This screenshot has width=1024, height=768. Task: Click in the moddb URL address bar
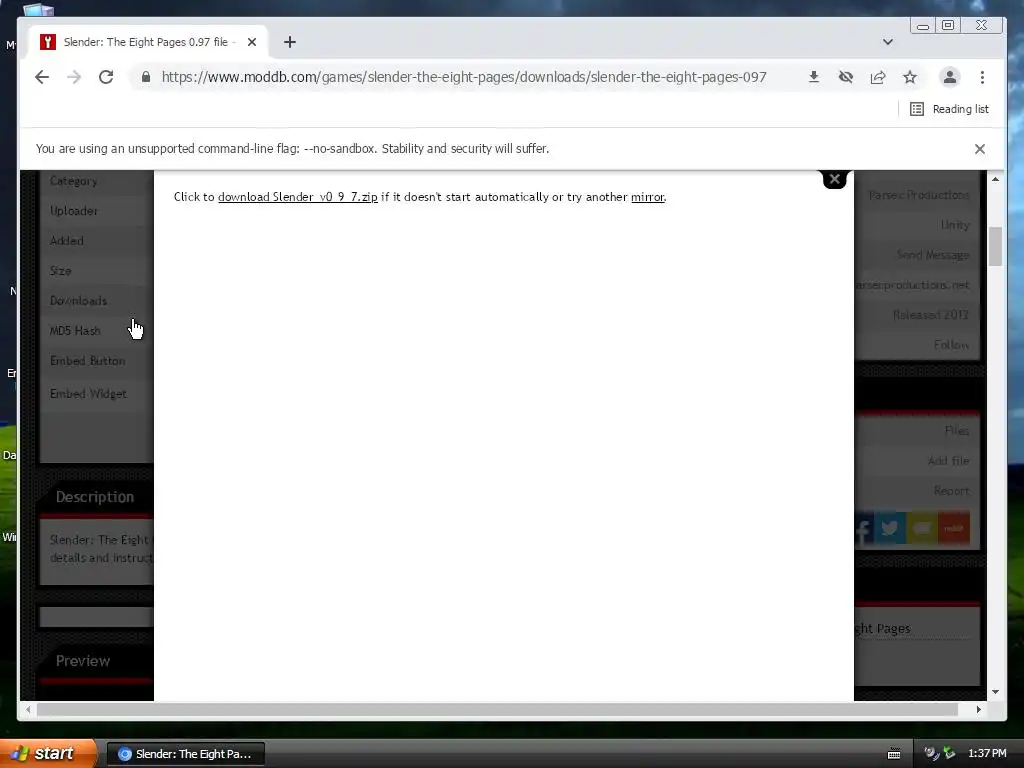pyautogui.click(x=464, y=77)
